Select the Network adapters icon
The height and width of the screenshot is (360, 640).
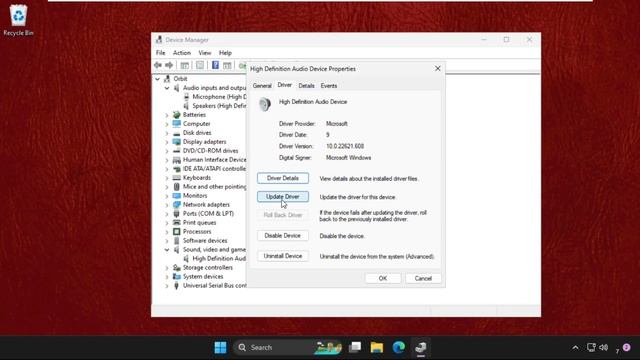coord(176,204)
